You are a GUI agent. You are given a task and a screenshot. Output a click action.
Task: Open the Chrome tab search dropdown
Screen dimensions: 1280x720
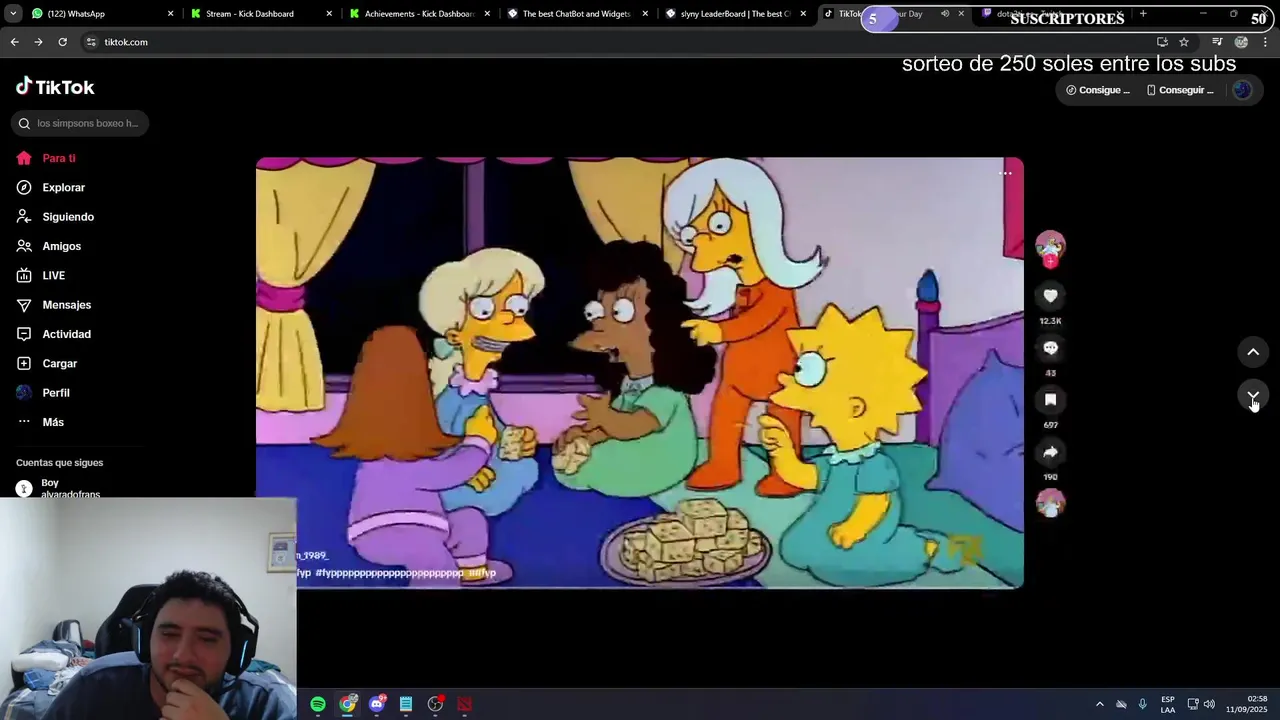pos(13,14)
